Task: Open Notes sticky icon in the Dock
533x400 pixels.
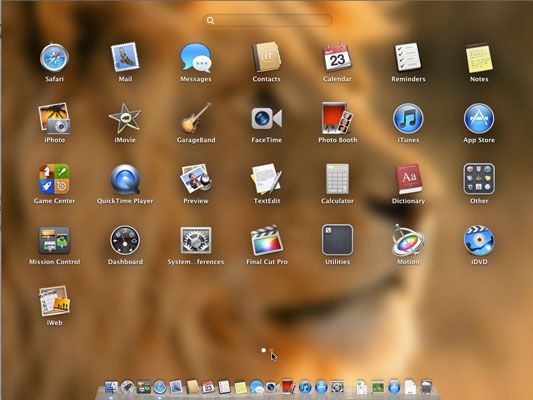Action: coord(240,387)
